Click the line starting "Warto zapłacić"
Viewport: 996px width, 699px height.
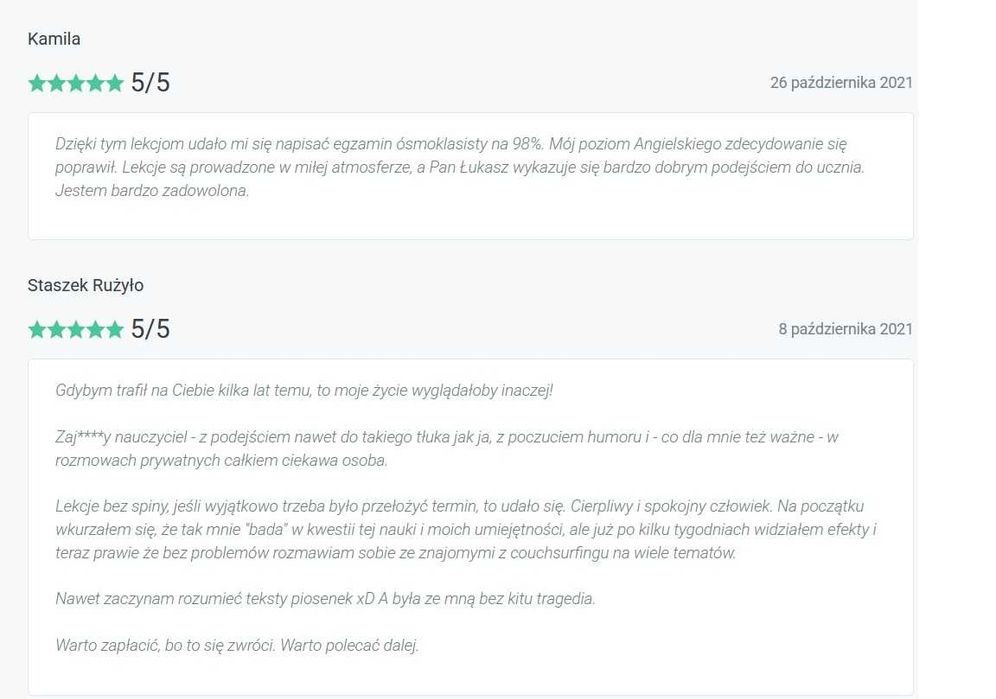tap(237, 645)
